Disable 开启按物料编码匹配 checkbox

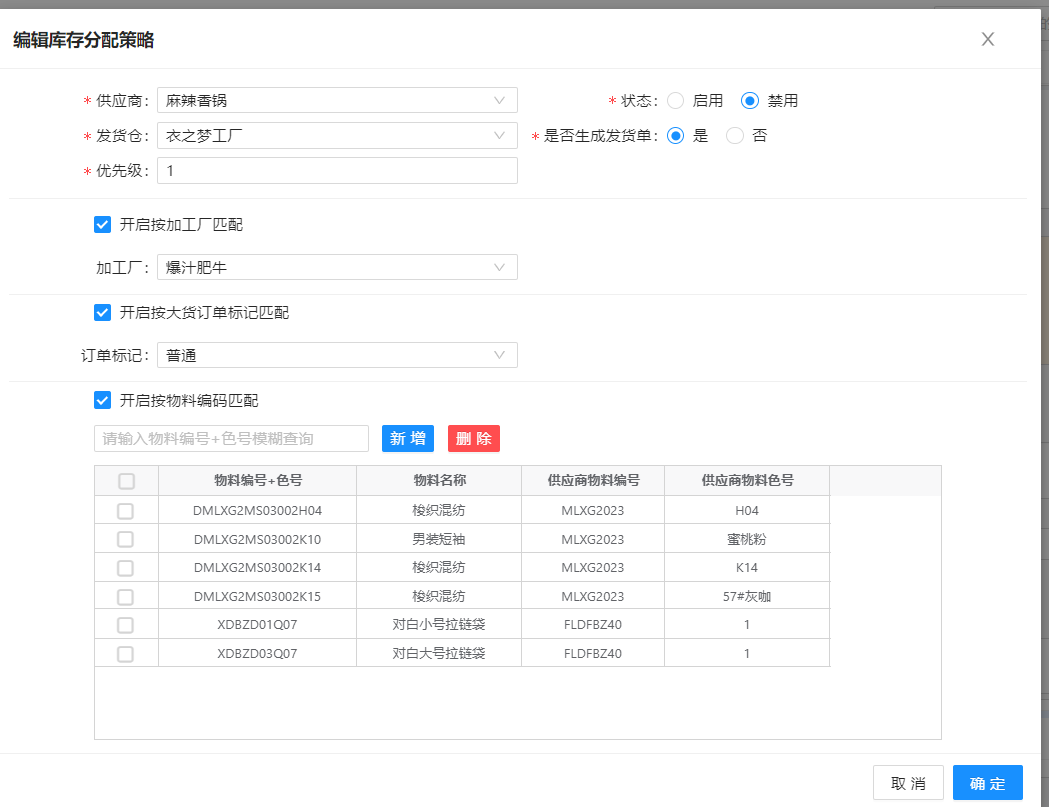[102, 400]
